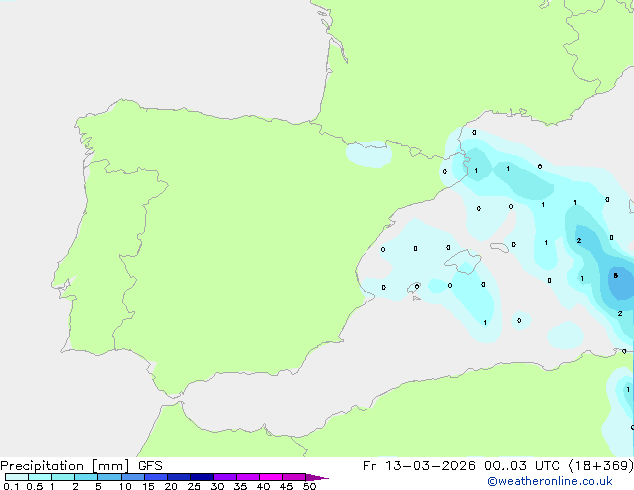This screenshot has height=490, width=634.
Task: Select the 30–35 mm purple legend swatch
Action: pos(225,477)
